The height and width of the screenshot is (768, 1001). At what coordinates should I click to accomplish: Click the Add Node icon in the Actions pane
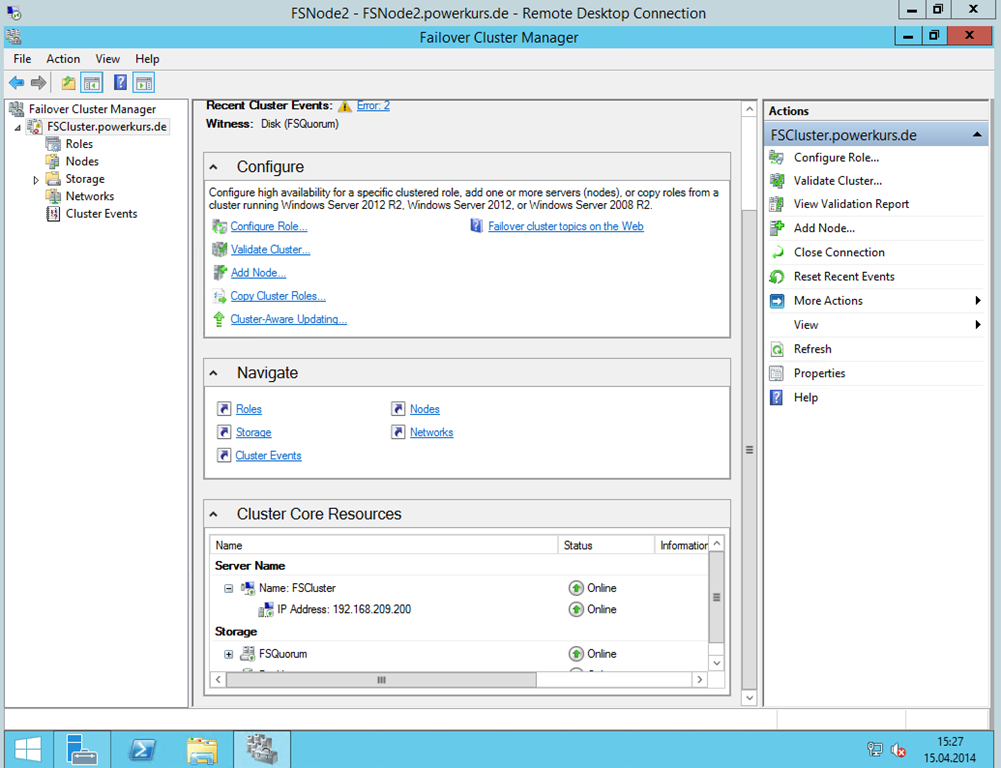(777, 228)
